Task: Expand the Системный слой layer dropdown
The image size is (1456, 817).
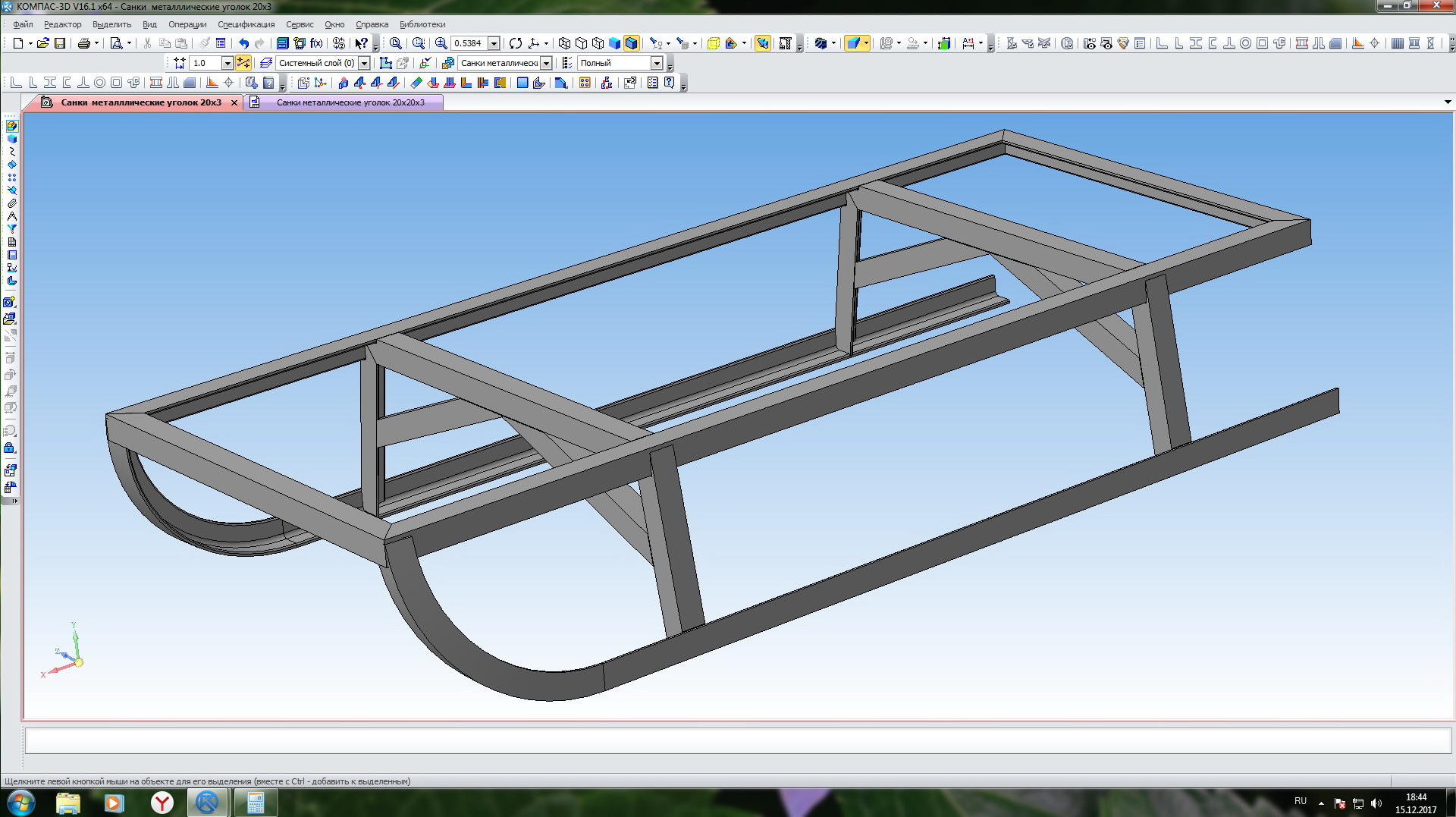Action: tap(364, 63)
